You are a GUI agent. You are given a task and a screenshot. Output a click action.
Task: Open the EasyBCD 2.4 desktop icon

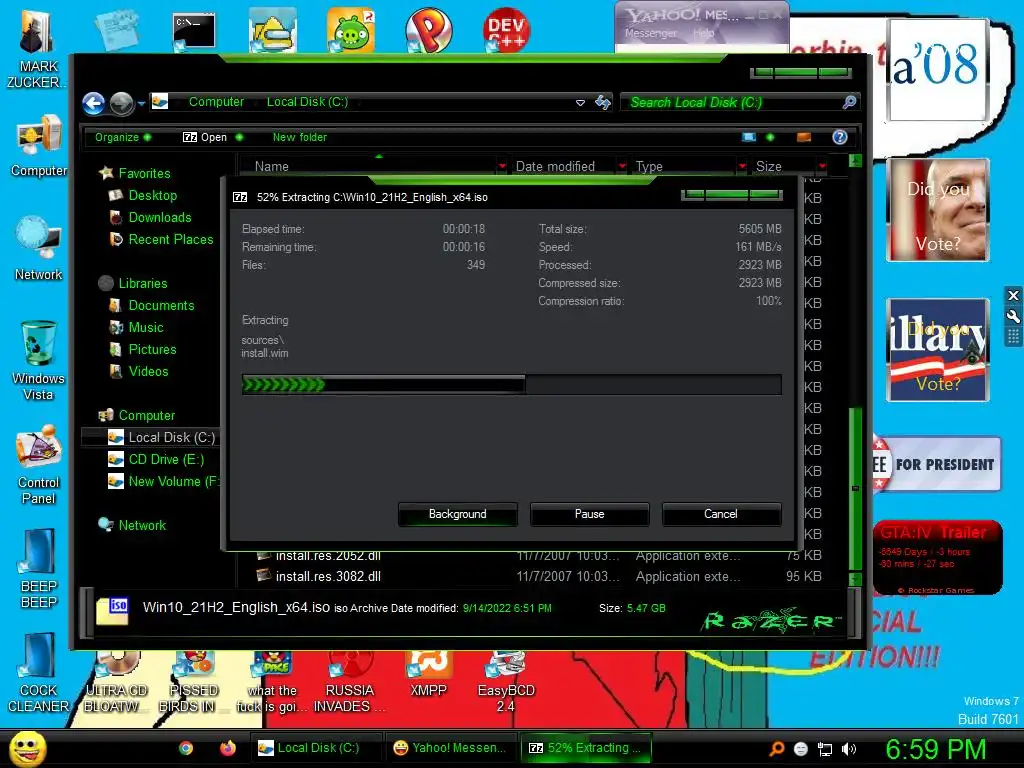[505, 682]
